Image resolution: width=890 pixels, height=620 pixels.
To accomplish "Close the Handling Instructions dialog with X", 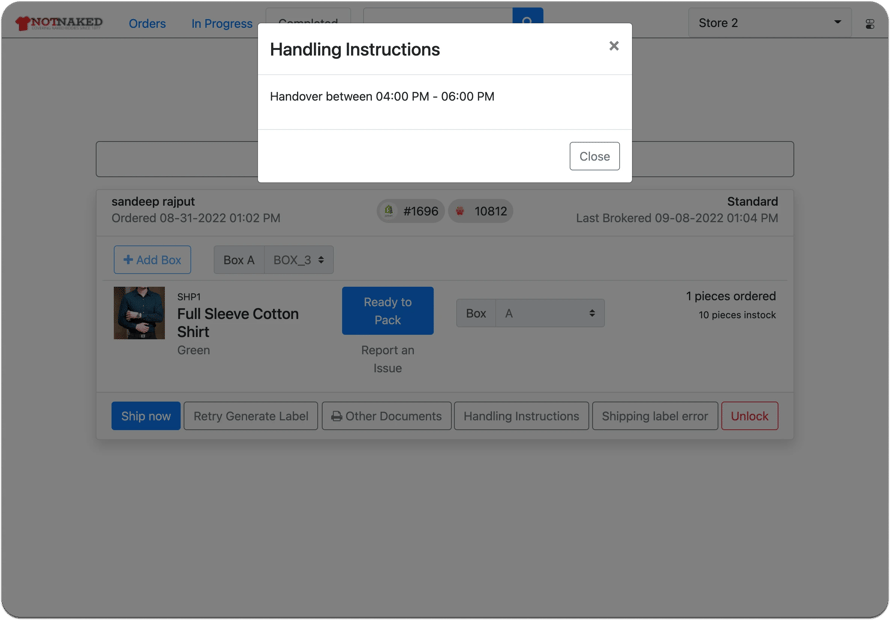I will pos(614,46).
